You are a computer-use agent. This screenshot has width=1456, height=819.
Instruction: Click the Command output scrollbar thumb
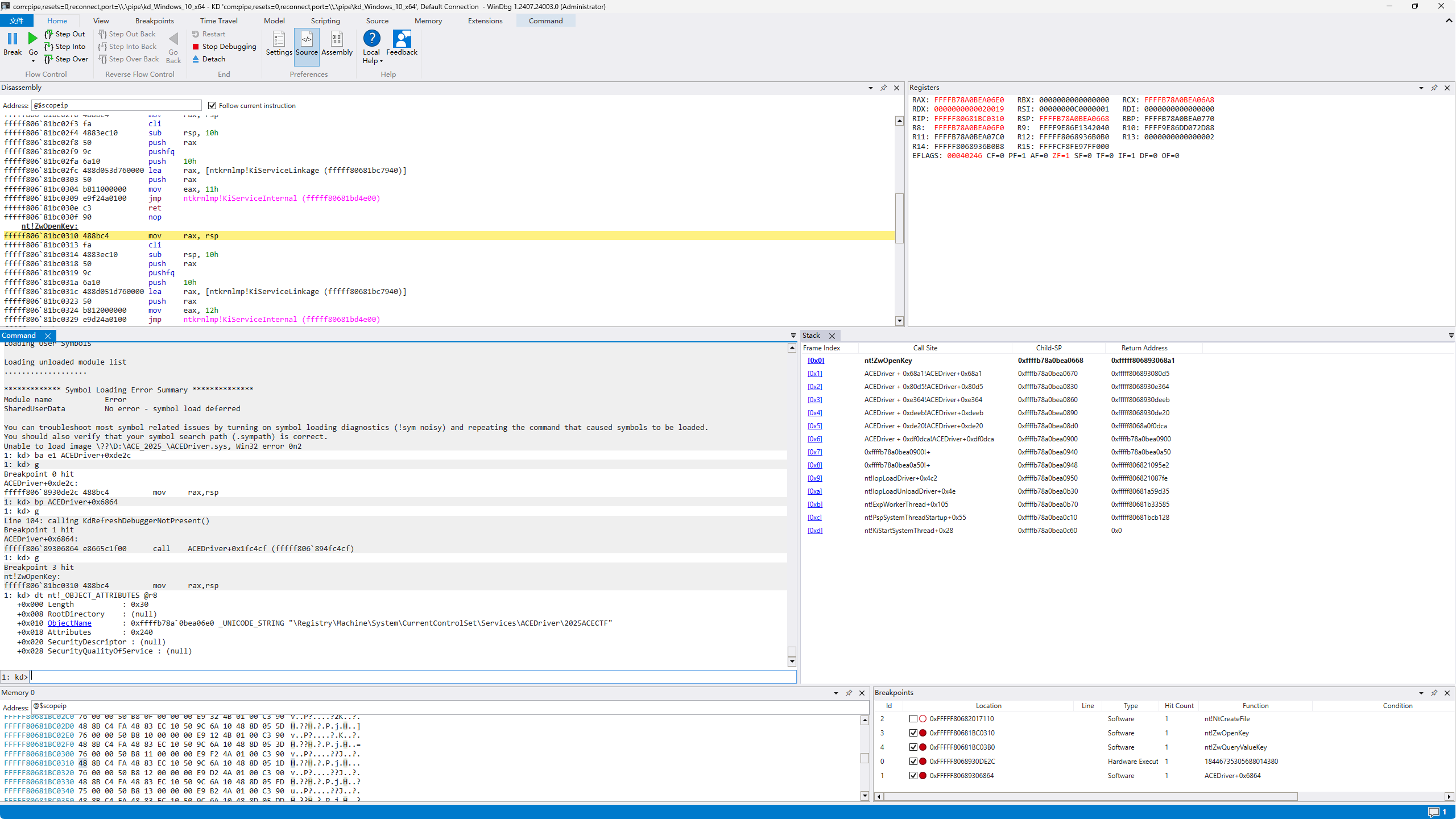(x=792, y=652)
